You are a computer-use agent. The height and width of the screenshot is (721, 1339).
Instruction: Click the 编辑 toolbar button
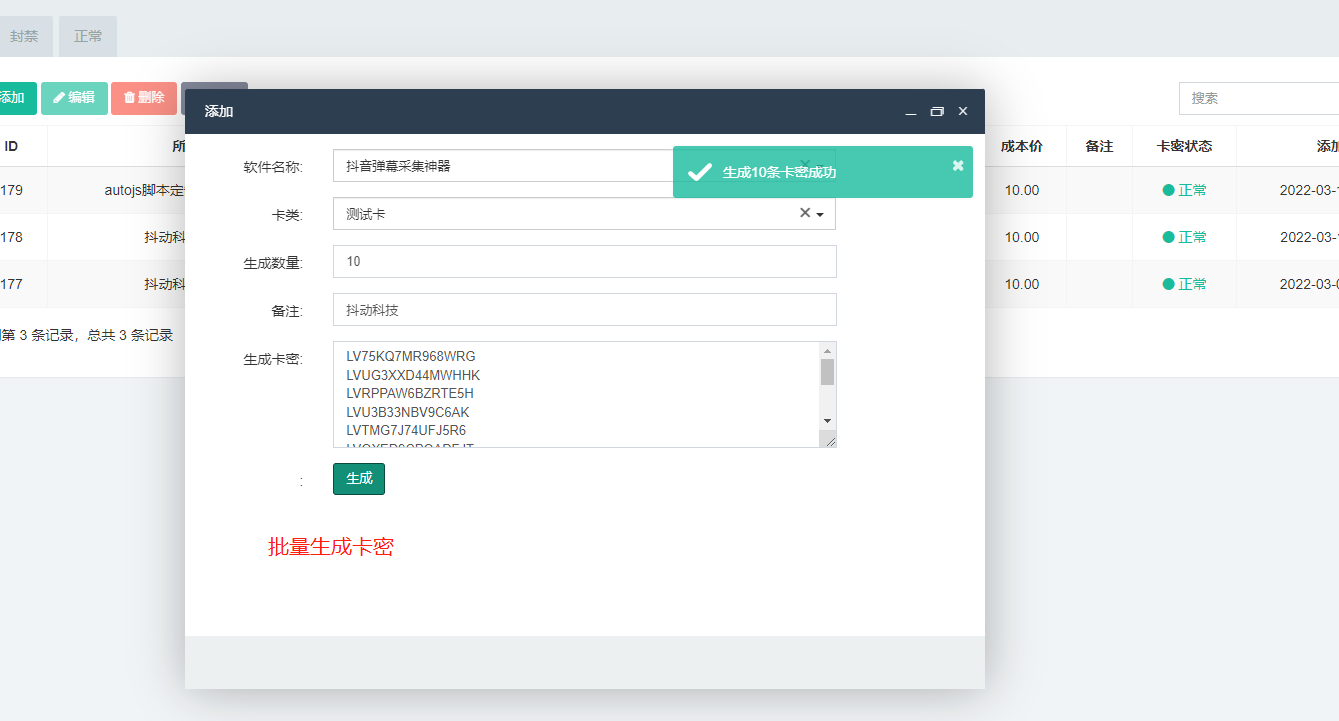[x=74, y=98]
